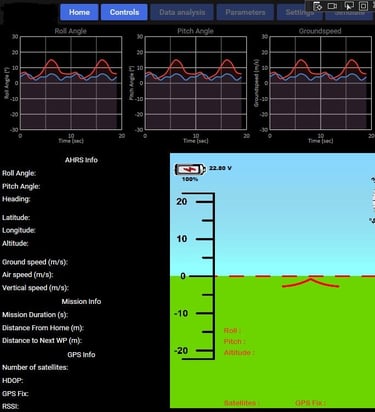Click the 0 mark on altitude ruler
The height and width of the screenshot is (412, 375).
coord(183,276)
